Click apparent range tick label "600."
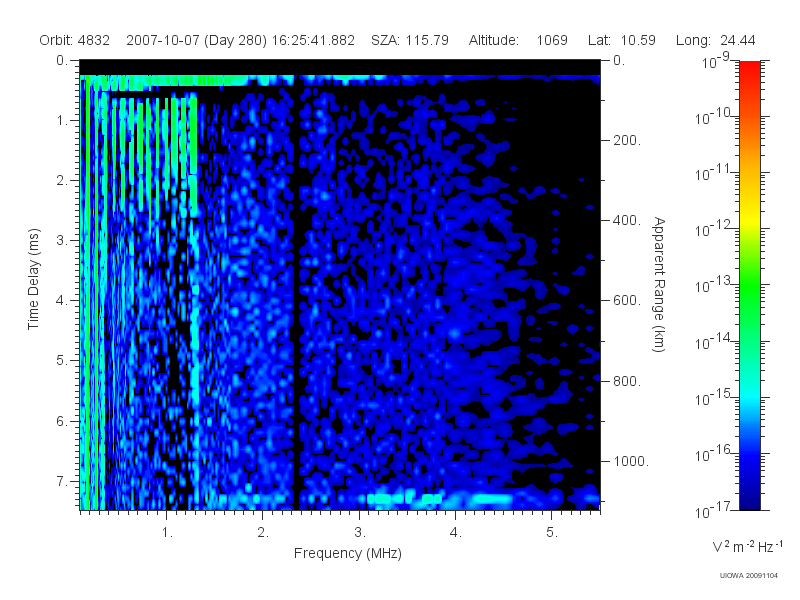This screenshot has height=600, width=800. point(627,301)
